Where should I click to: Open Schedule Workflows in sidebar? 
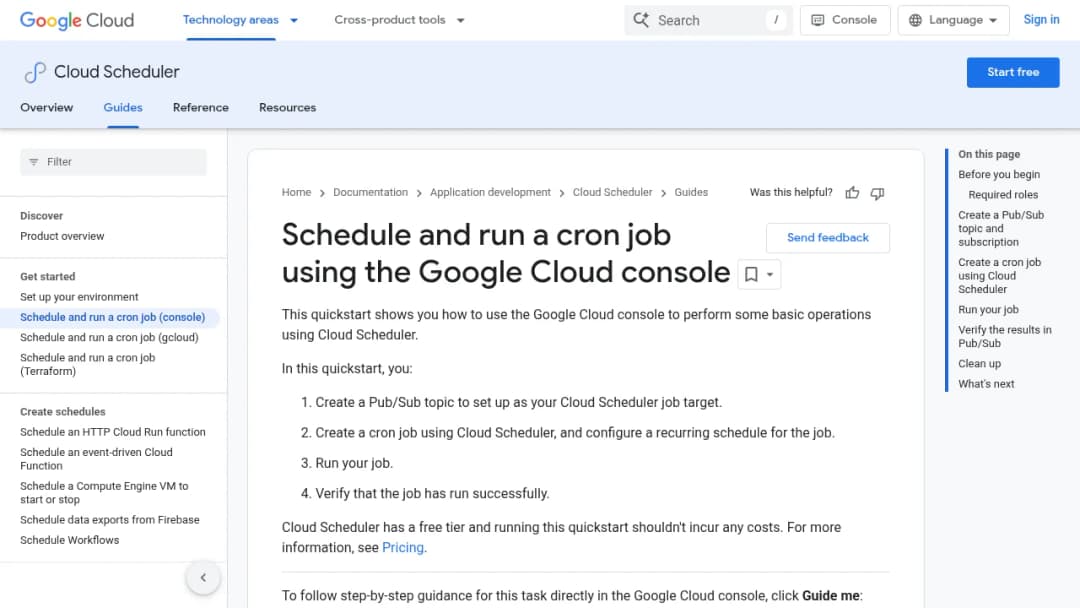coord(70,540)
